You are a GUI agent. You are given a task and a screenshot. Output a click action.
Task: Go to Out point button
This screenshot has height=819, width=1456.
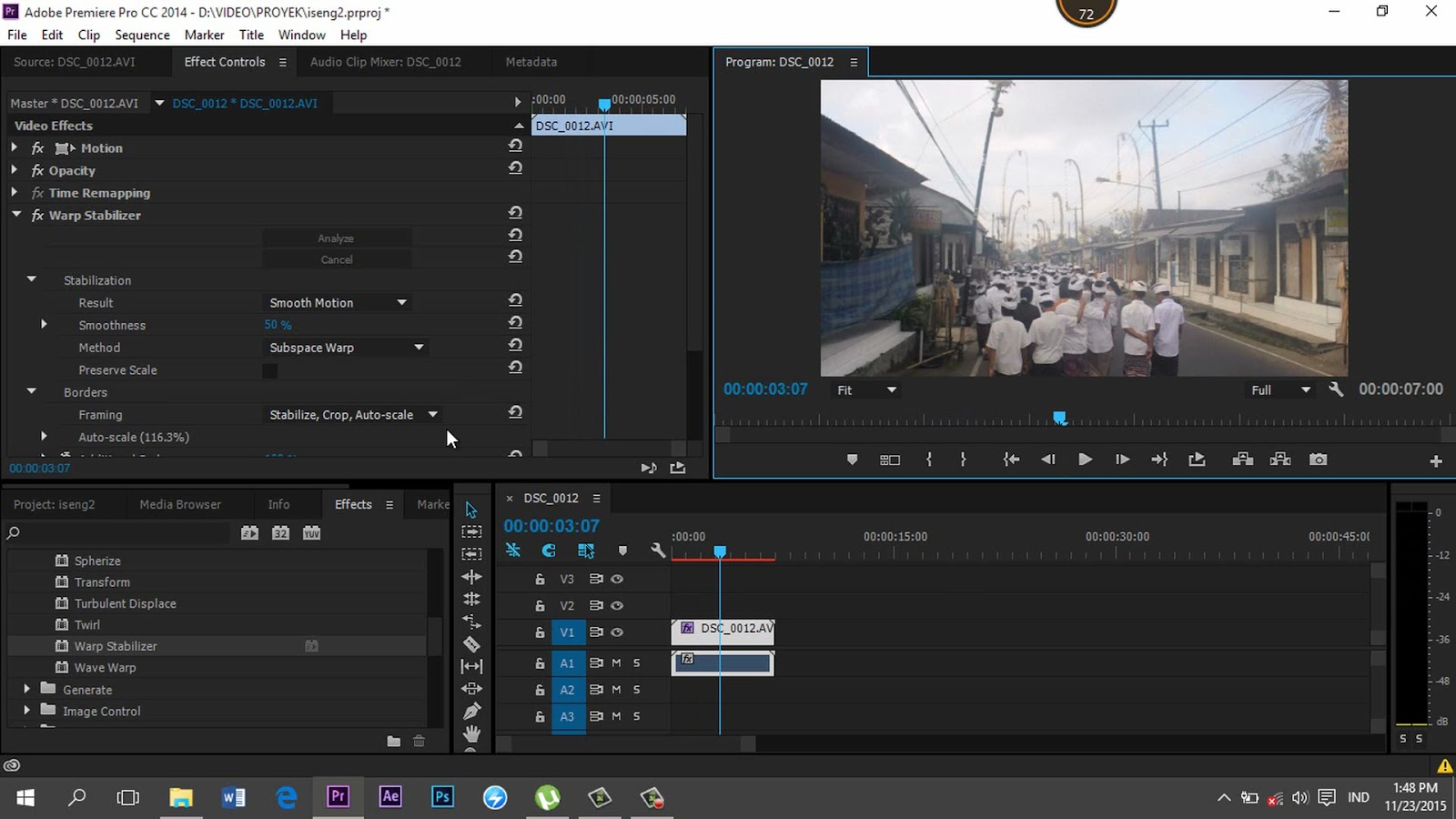point(1159,460)
